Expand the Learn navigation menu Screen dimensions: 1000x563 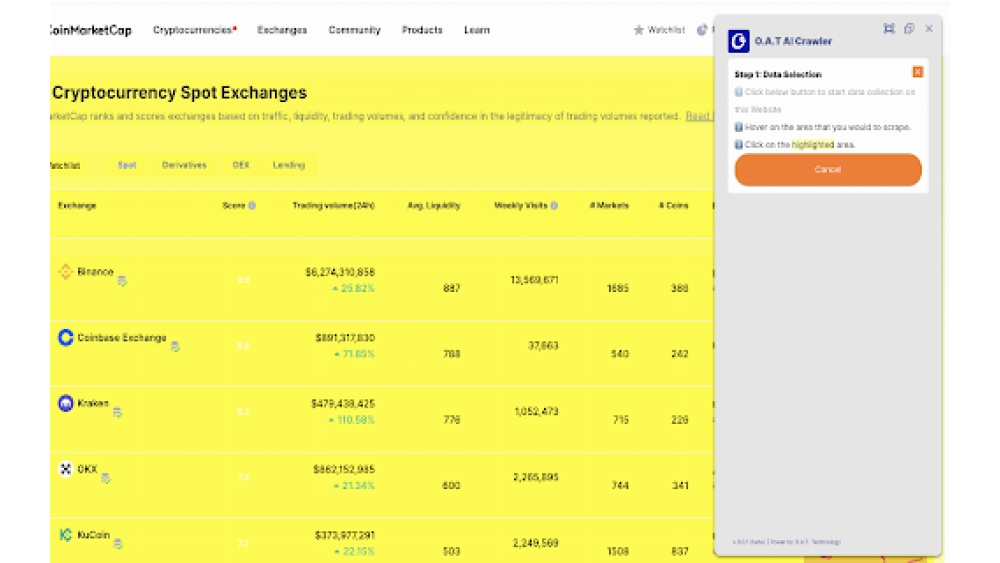(477, 30)
